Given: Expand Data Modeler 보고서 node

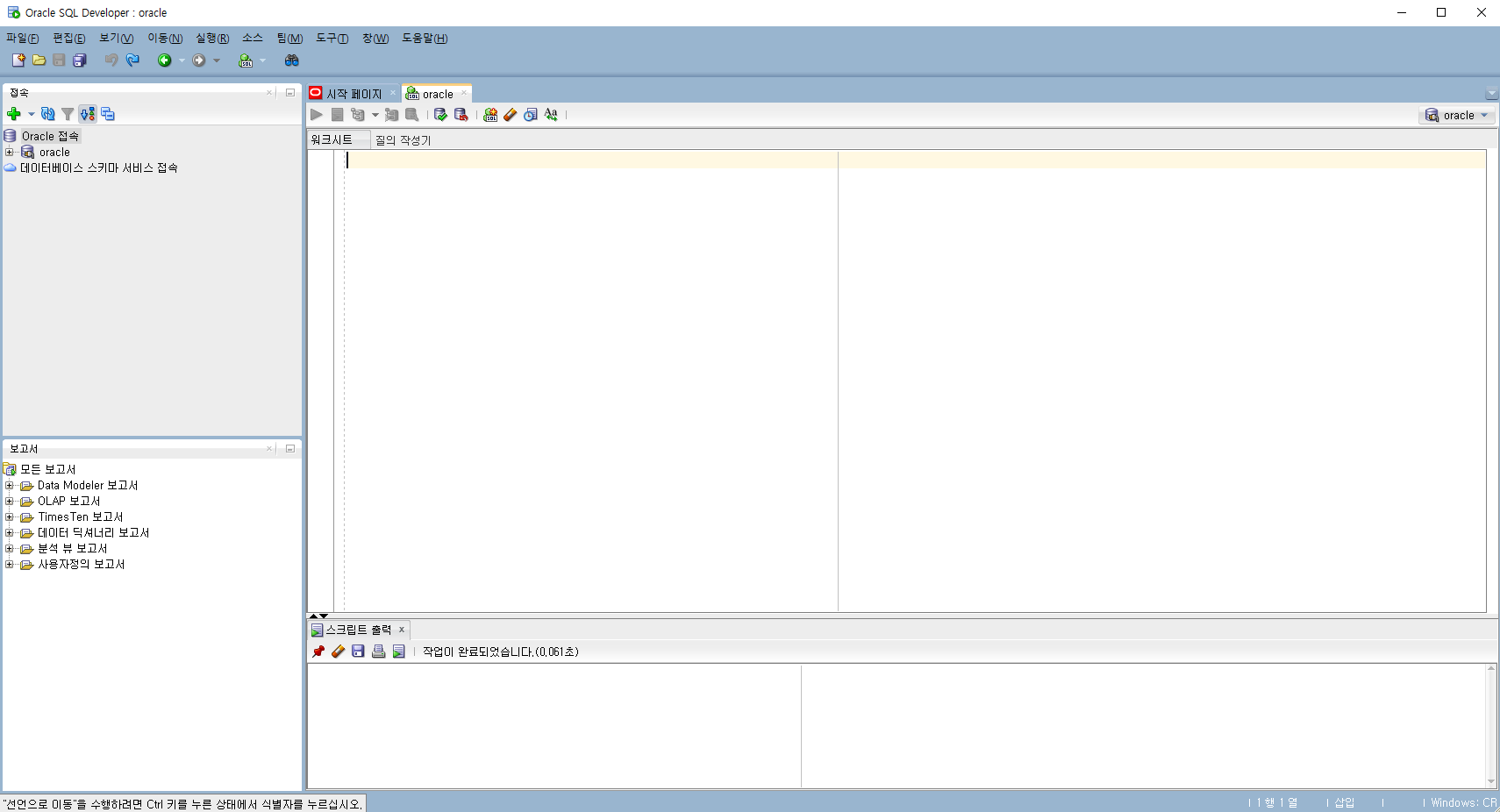Looking at the screenshot, I should click(10, 486).
